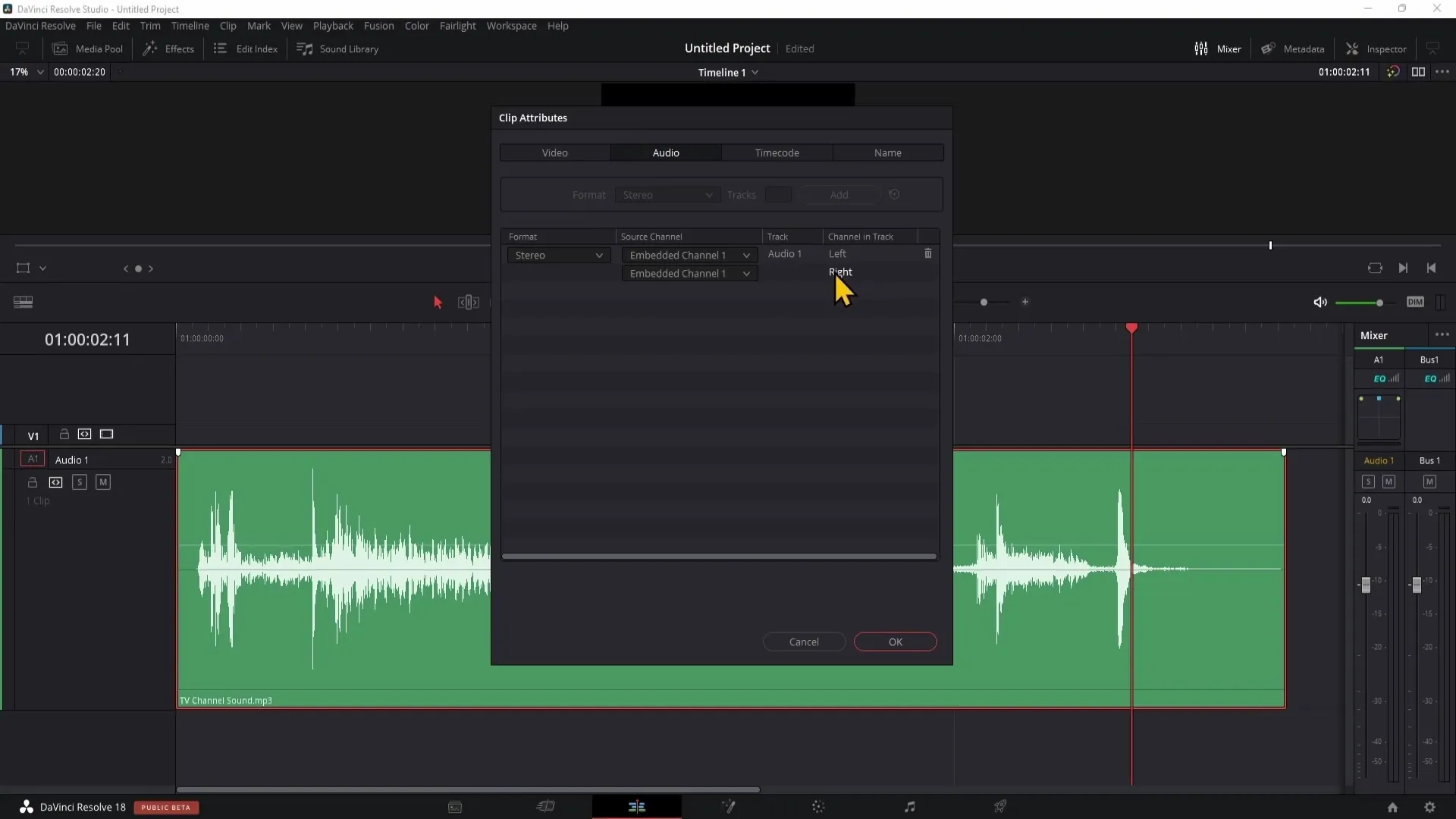Toggle the Mute M button on Audio 1
This screenshot has height=819, width=1456.
[x=102, y=483]
